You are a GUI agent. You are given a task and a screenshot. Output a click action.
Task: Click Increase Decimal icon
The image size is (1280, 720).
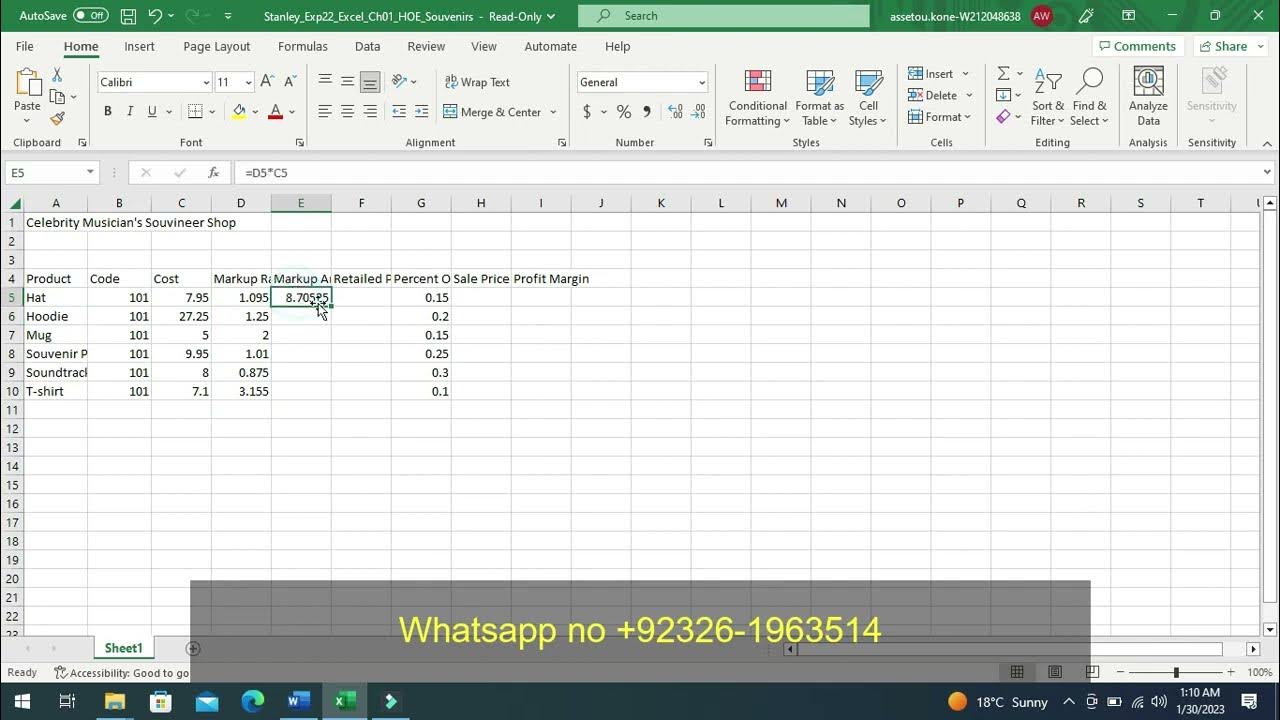coord(675,112)
